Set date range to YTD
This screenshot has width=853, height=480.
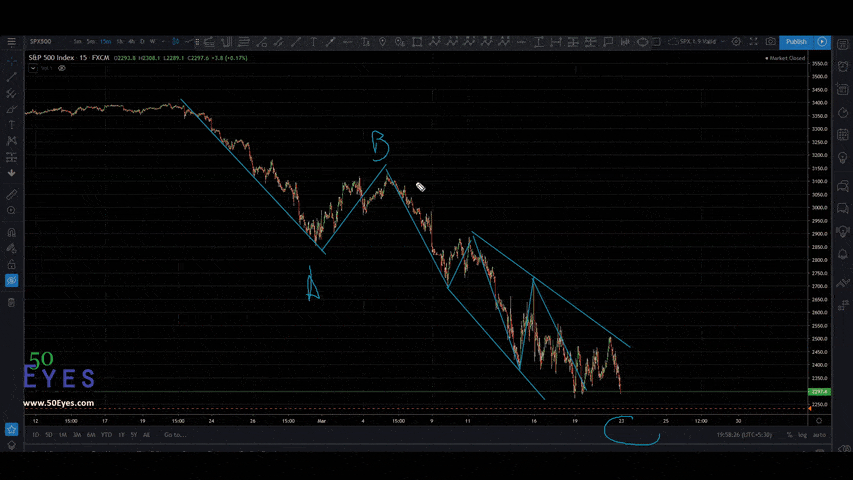tap(106, 435)
